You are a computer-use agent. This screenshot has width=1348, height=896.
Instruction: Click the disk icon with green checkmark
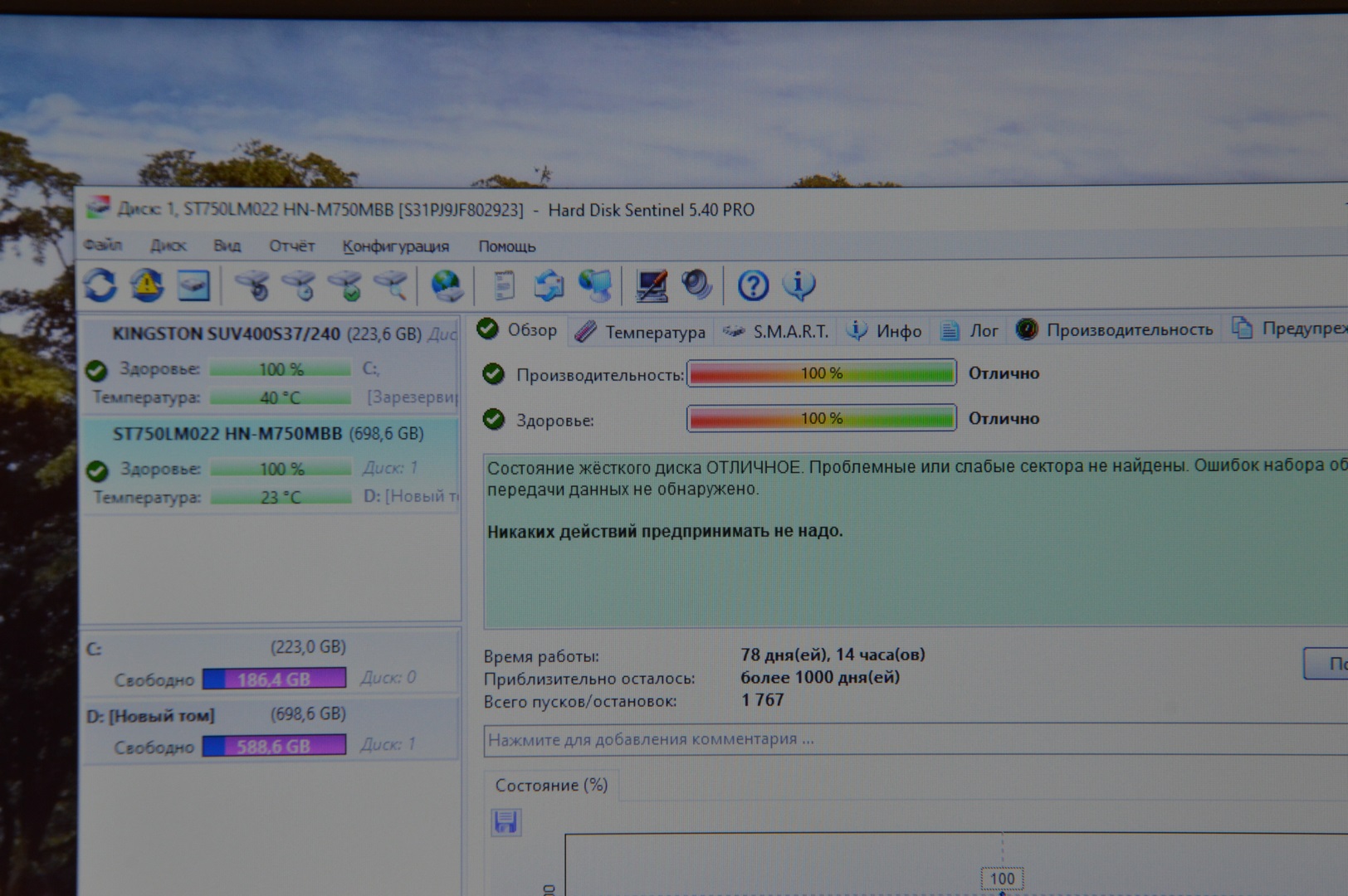pyautogui.click(x=344, y=286)
